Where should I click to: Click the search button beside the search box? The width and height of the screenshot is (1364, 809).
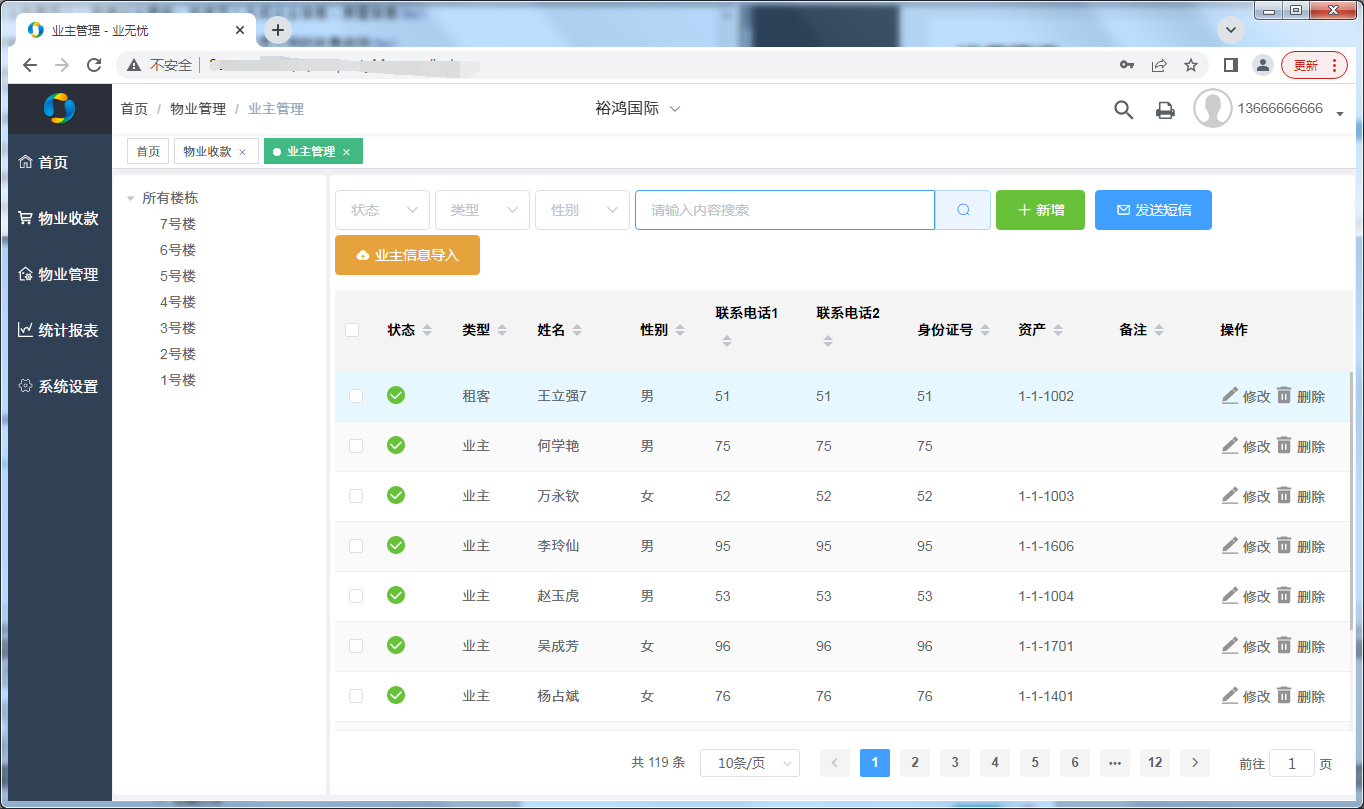(x=963, y=210)
